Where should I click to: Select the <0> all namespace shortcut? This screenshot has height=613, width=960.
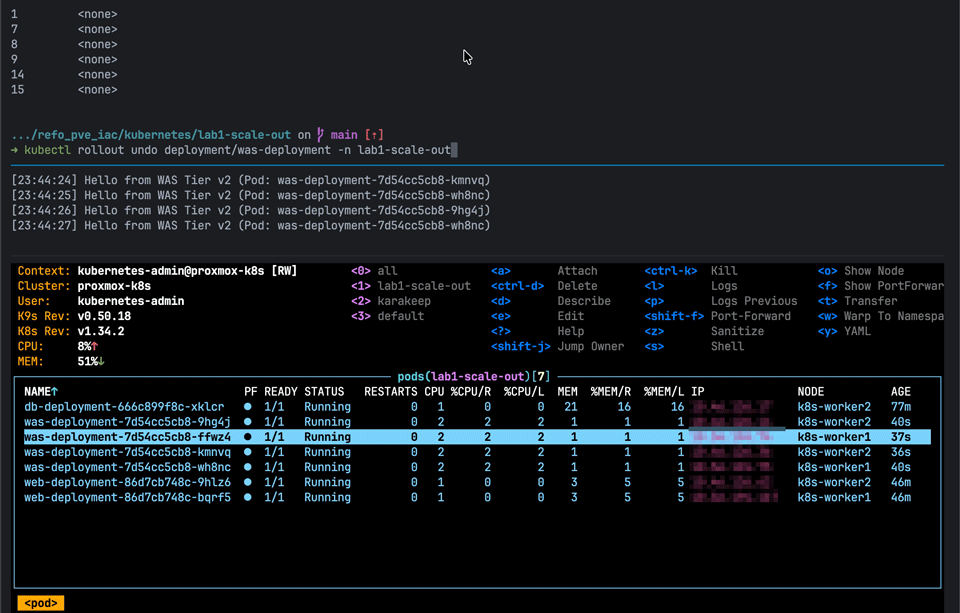click(x=374, y=271)
